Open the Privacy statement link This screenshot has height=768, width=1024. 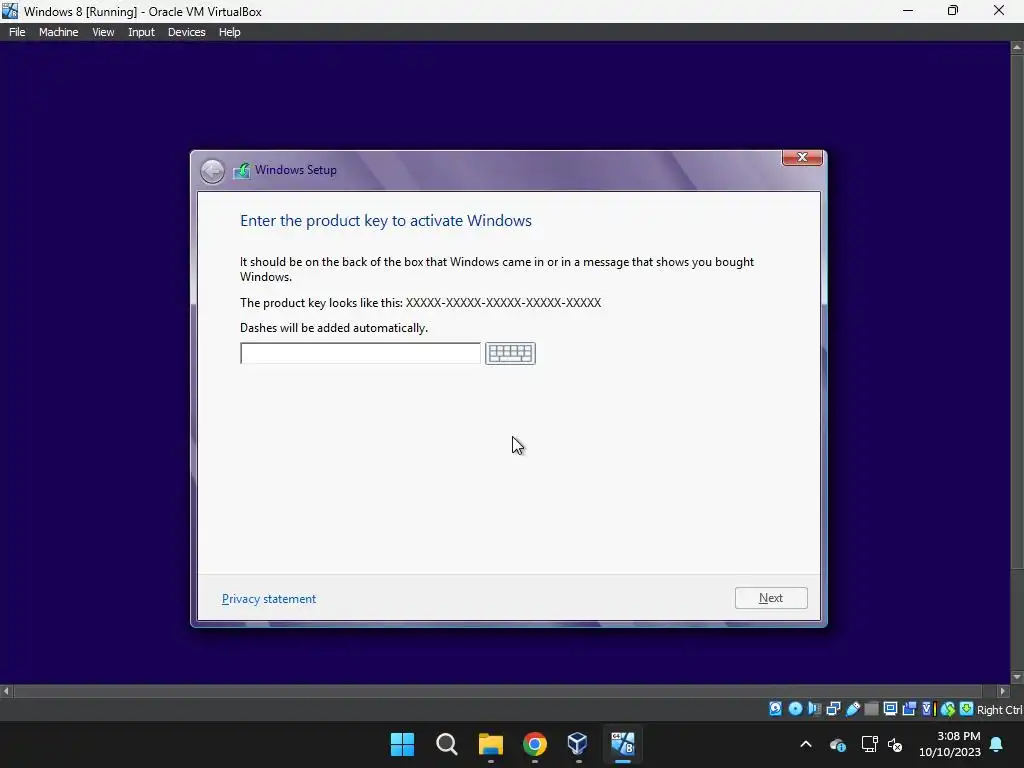pos(268,599)
